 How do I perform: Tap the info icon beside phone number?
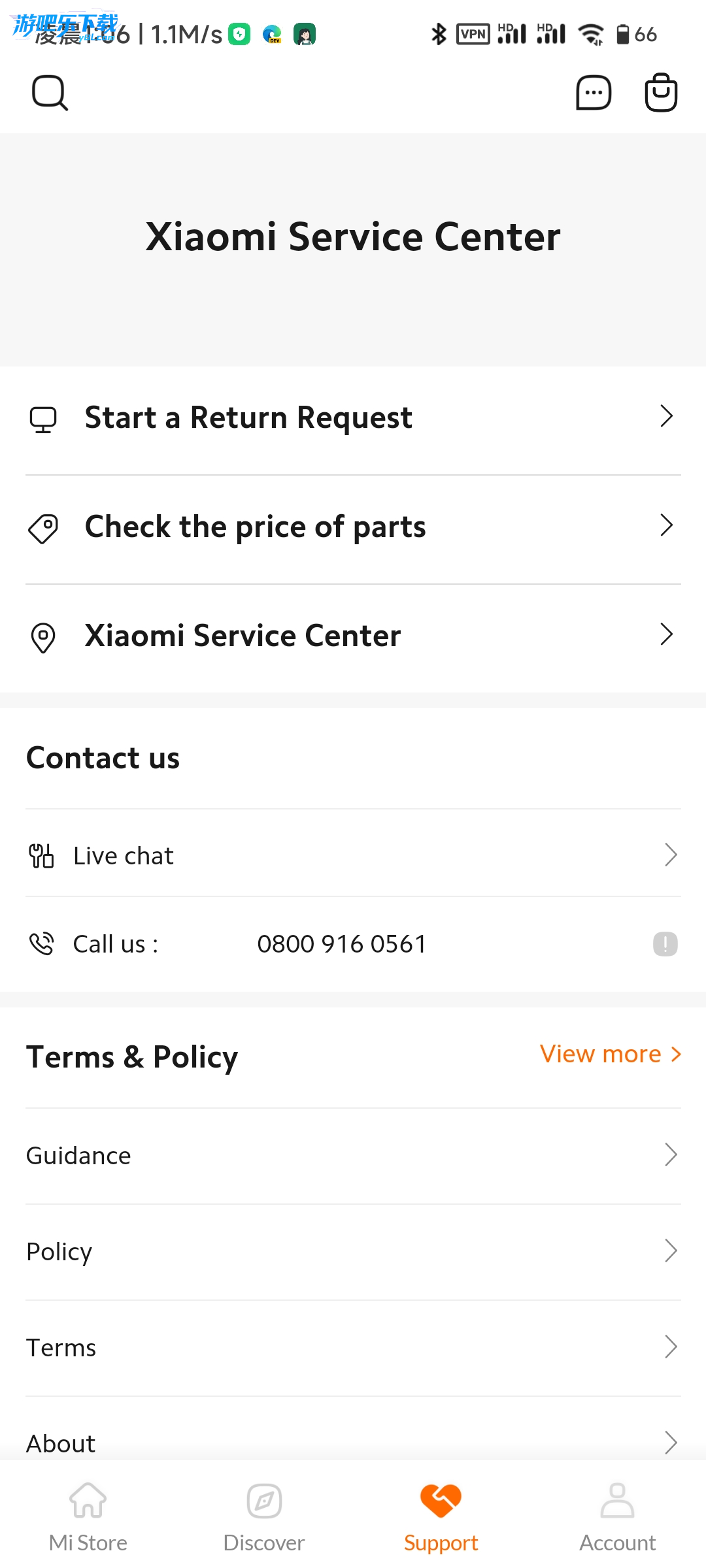665,944
